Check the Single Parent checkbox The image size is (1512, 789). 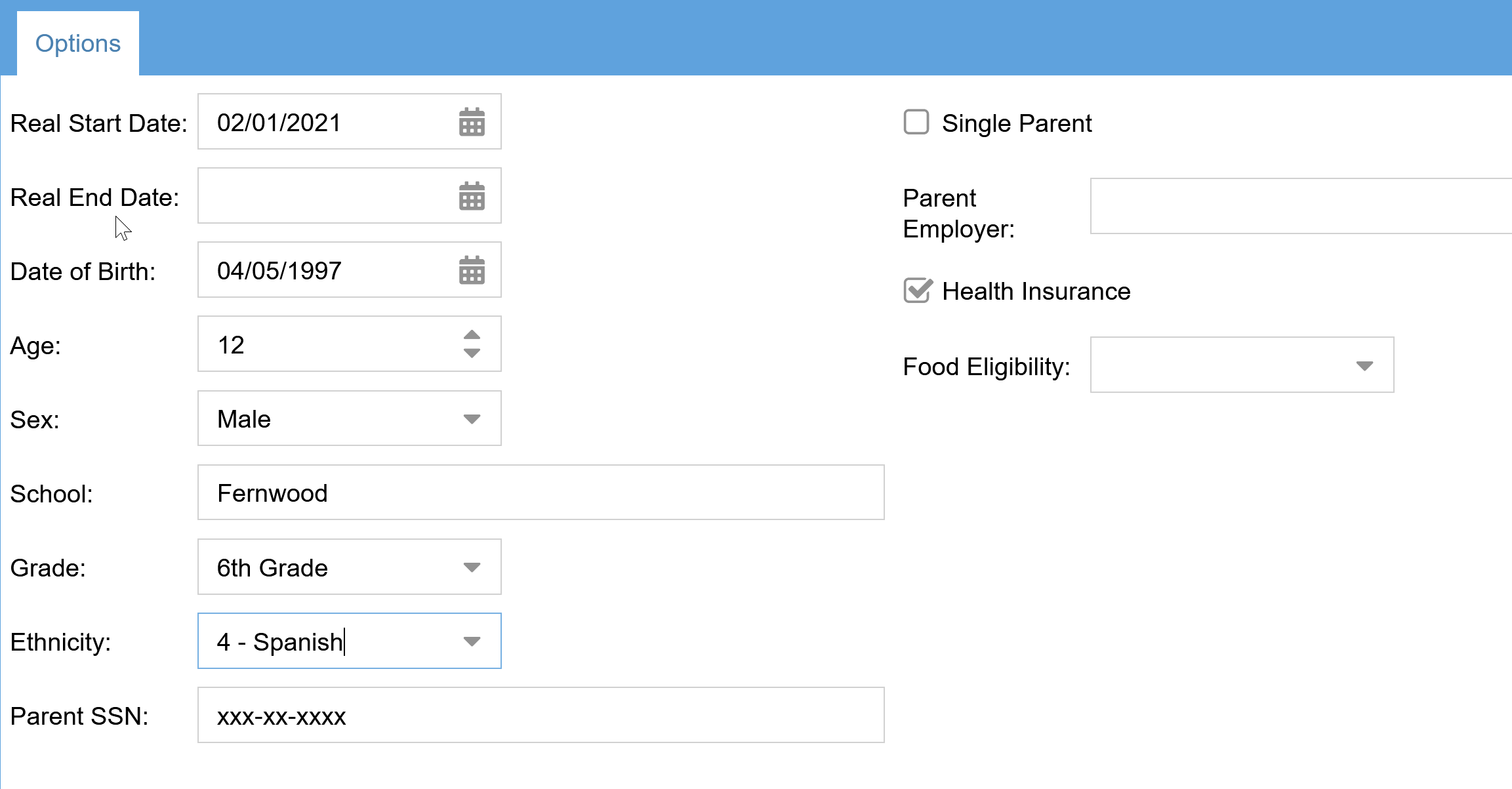point(916,123)
